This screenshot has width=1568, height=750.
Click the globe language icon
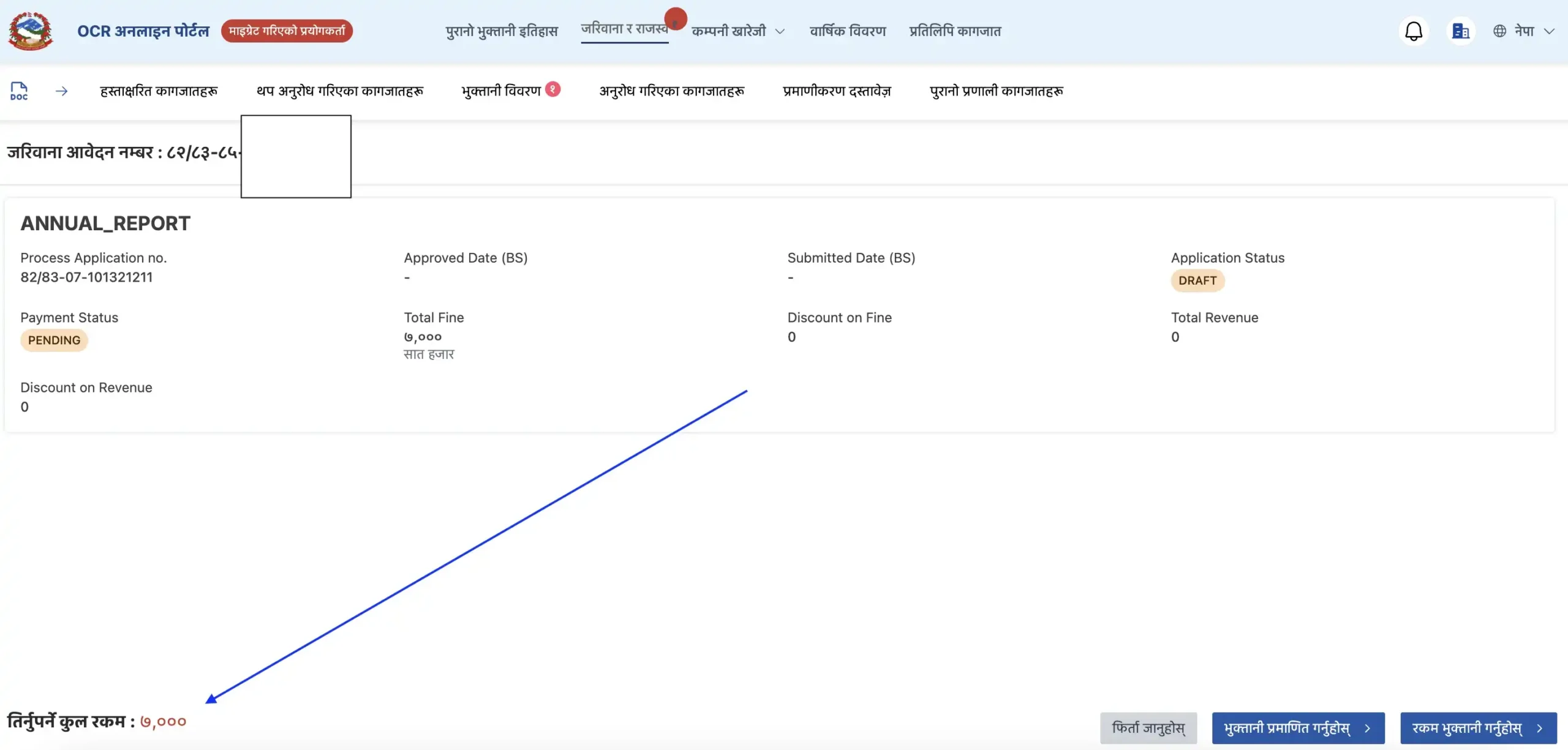tap(1500, 31)
